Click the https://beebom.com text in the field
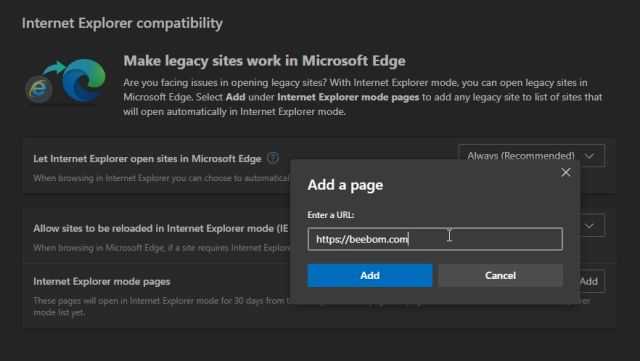The height and width of the screenshot is (361, 640). click(x=362, y=239)
